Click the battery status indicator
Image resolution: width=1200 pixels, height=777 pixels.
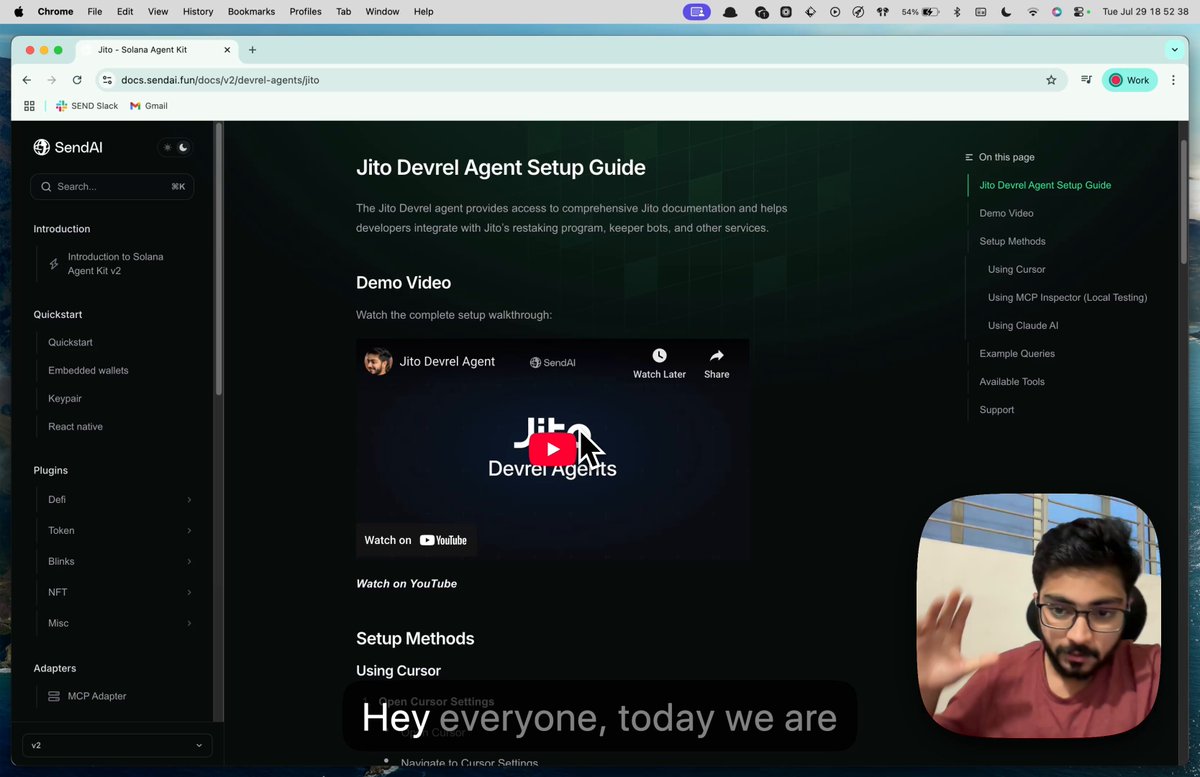point(920,12)
